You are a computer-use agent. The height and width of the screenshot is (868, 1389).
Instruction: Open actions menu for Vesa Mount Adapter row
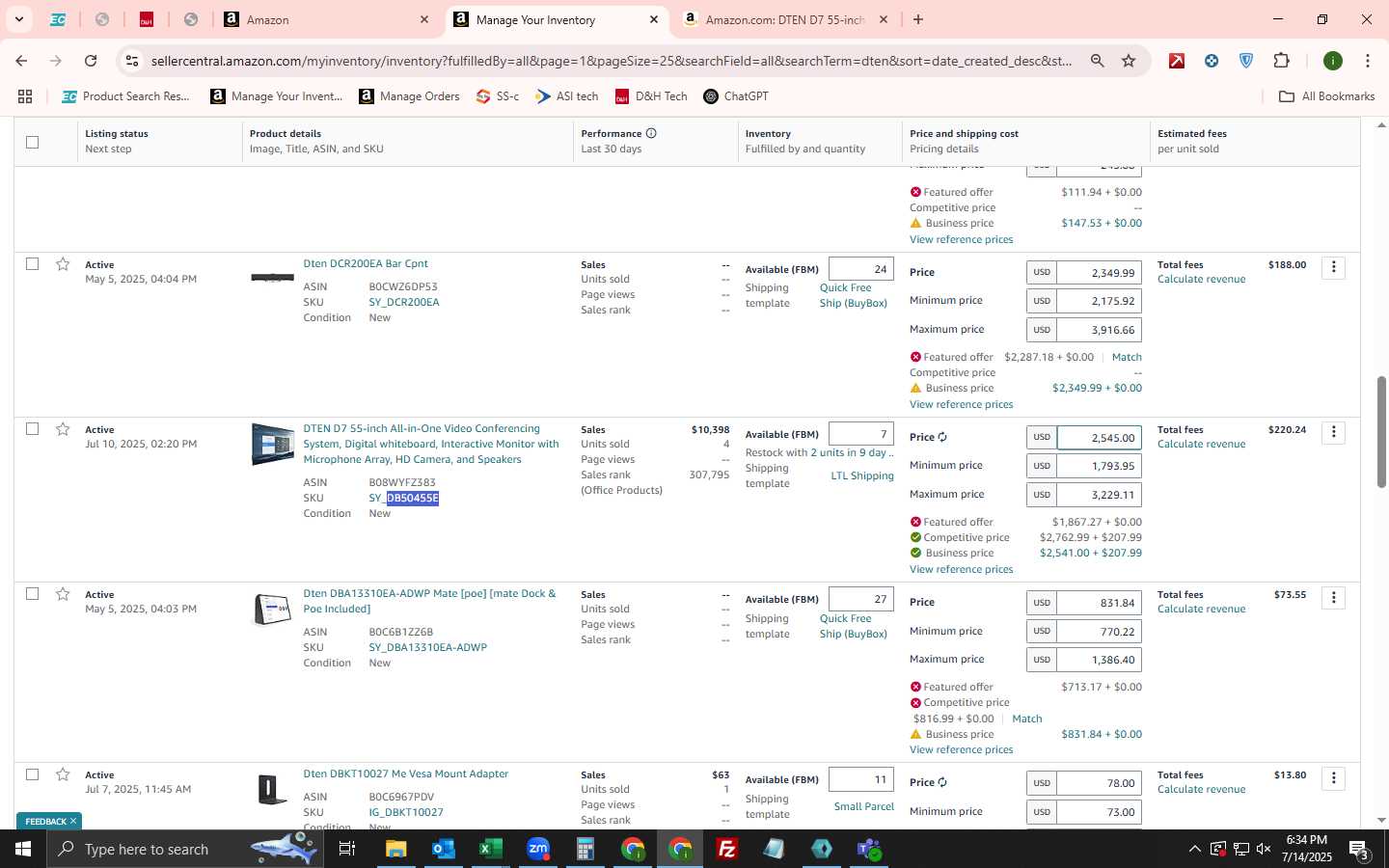pyautogui.click(x=1334, y=778)
